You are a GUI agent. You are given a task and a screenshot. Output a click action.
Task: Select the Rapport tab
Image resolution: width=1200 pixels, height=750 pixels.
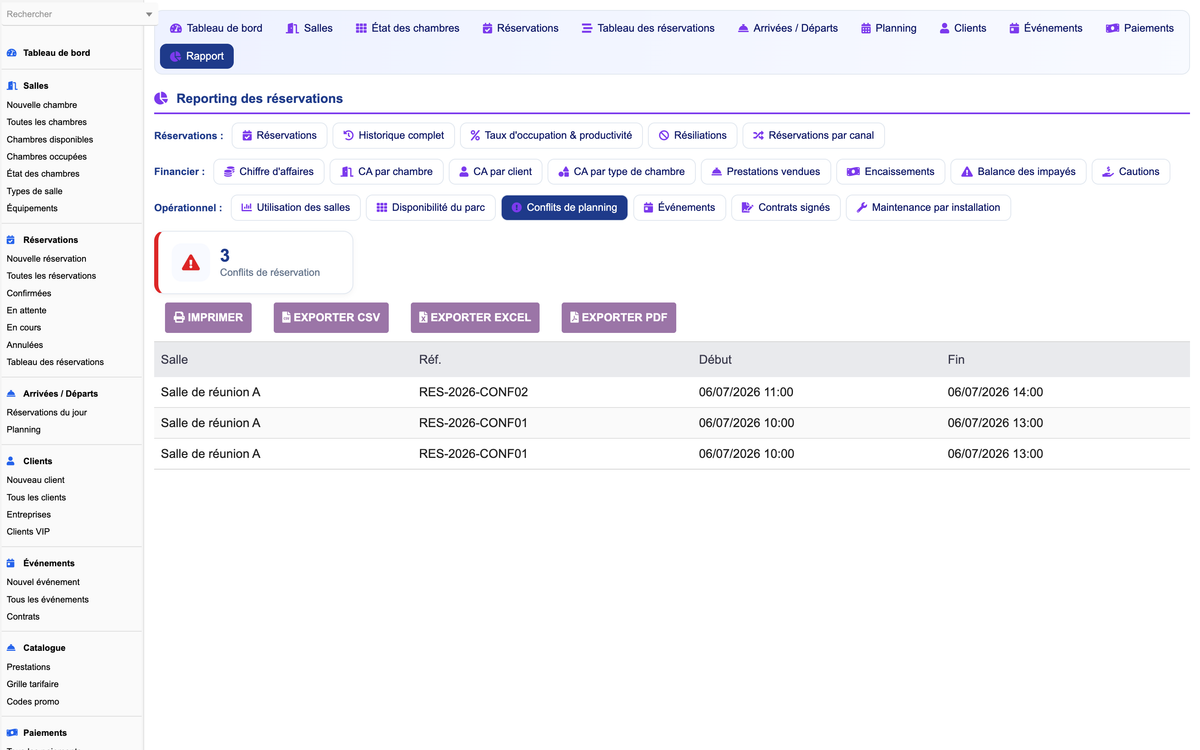pos(197,56)
